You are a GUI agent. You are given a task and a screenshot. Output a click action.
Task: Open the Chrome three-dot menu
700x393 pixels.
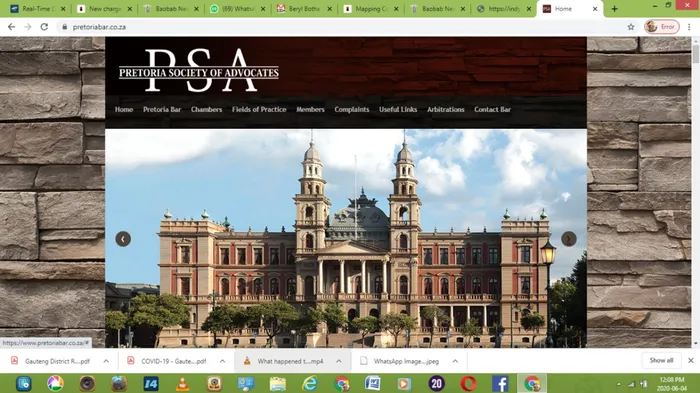[689, 27]
